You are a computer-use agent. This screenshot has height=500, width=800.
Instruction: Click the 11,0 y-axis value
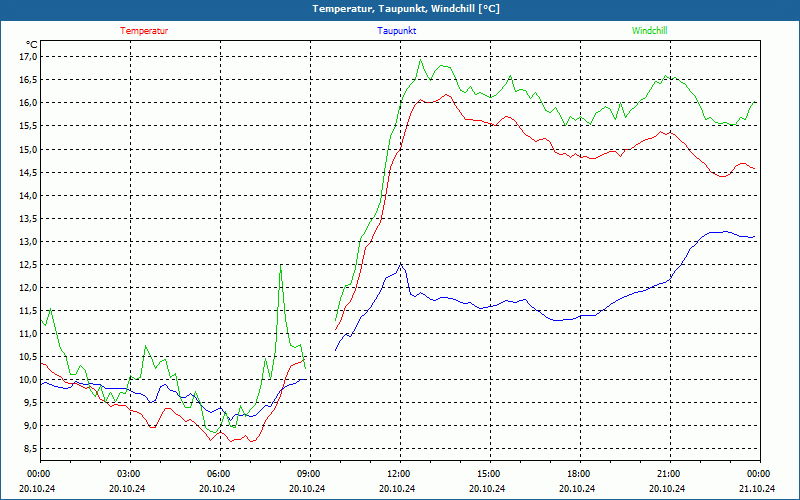(29, 333)
